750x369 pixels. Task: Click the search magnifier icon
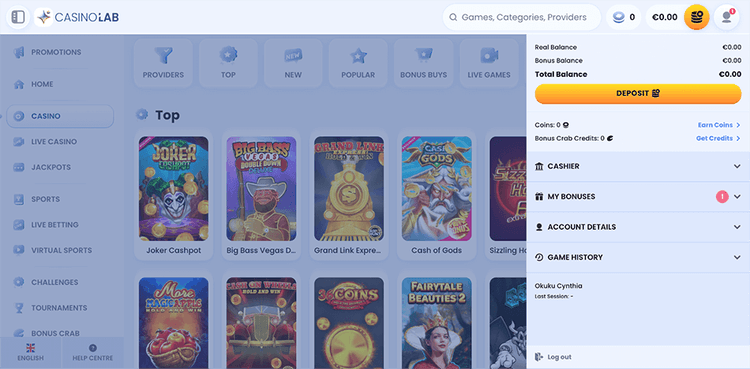[x=453, y=17]
